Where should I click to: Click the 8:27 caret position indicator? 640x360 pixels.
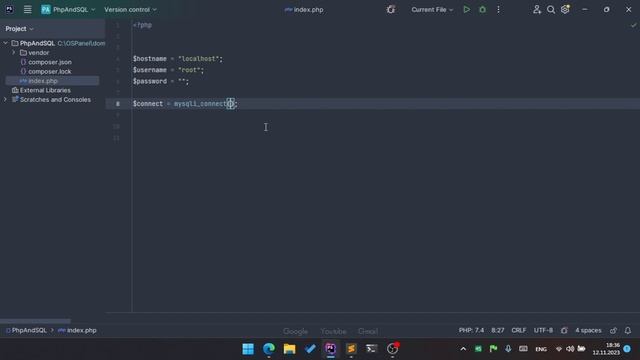tap(498, 330)
